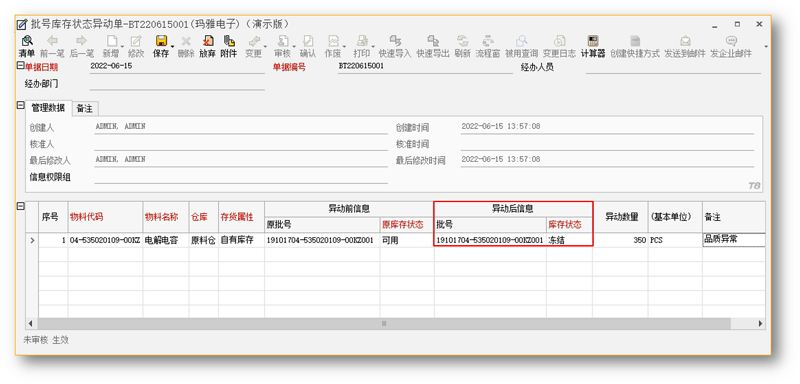Select the row 1 indicator arrow

(33, 240)
